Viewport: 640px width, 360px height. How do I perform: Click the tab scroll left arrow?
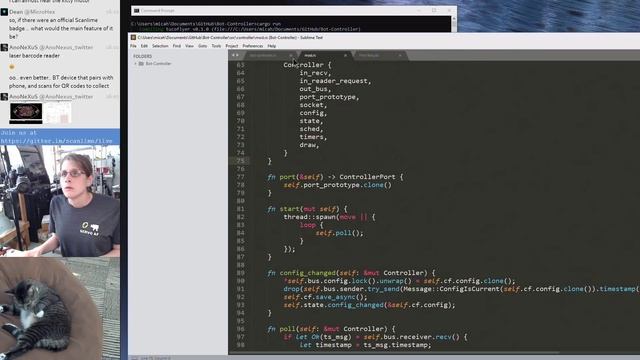point(233,55)
